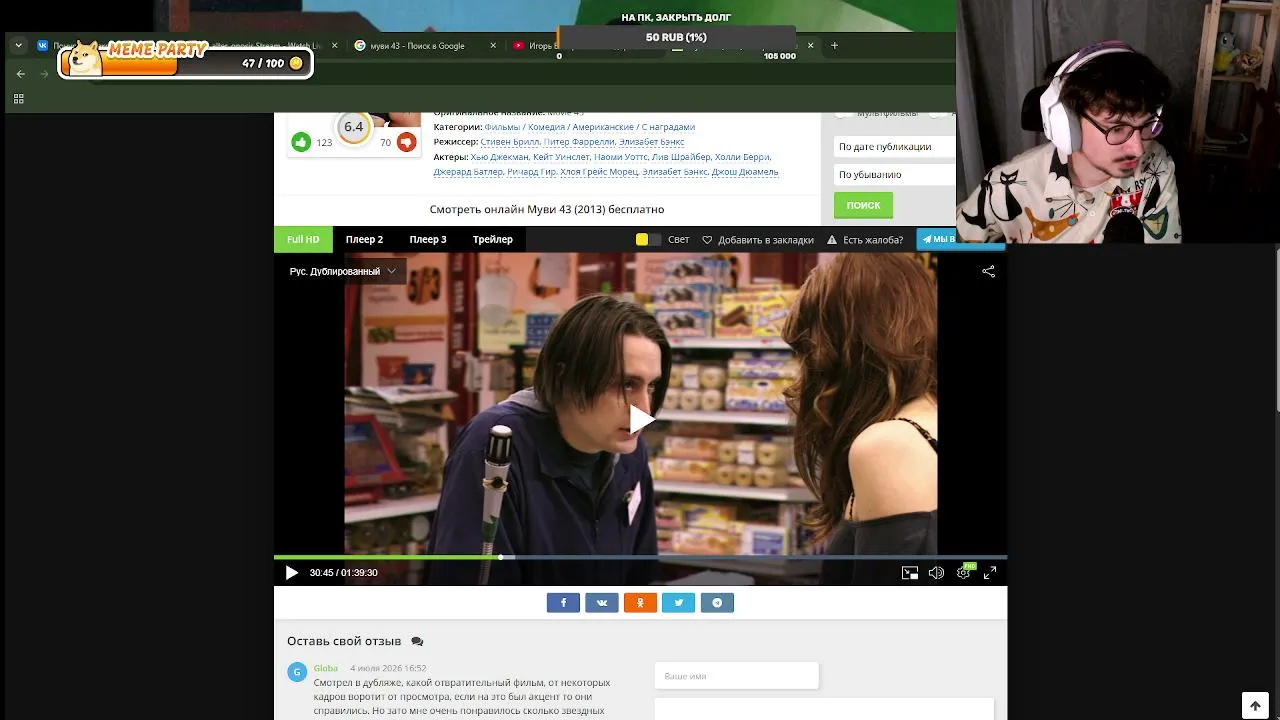
Task: Click the page vertical scrollbar thumb
Action: [1277, 330]
